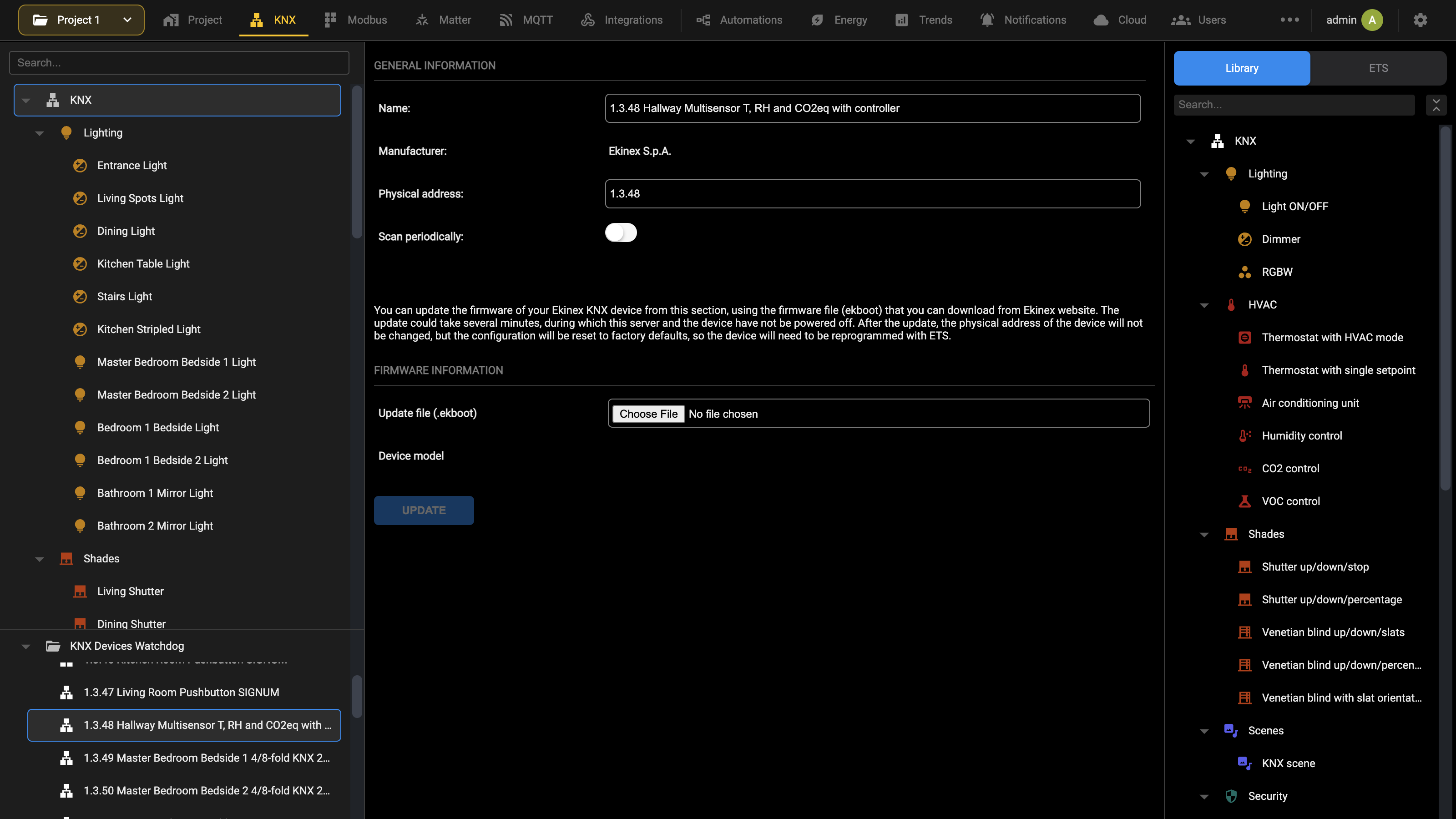
Task: Open the Project 1 dropdown
Action: click(x=81, y=20)
